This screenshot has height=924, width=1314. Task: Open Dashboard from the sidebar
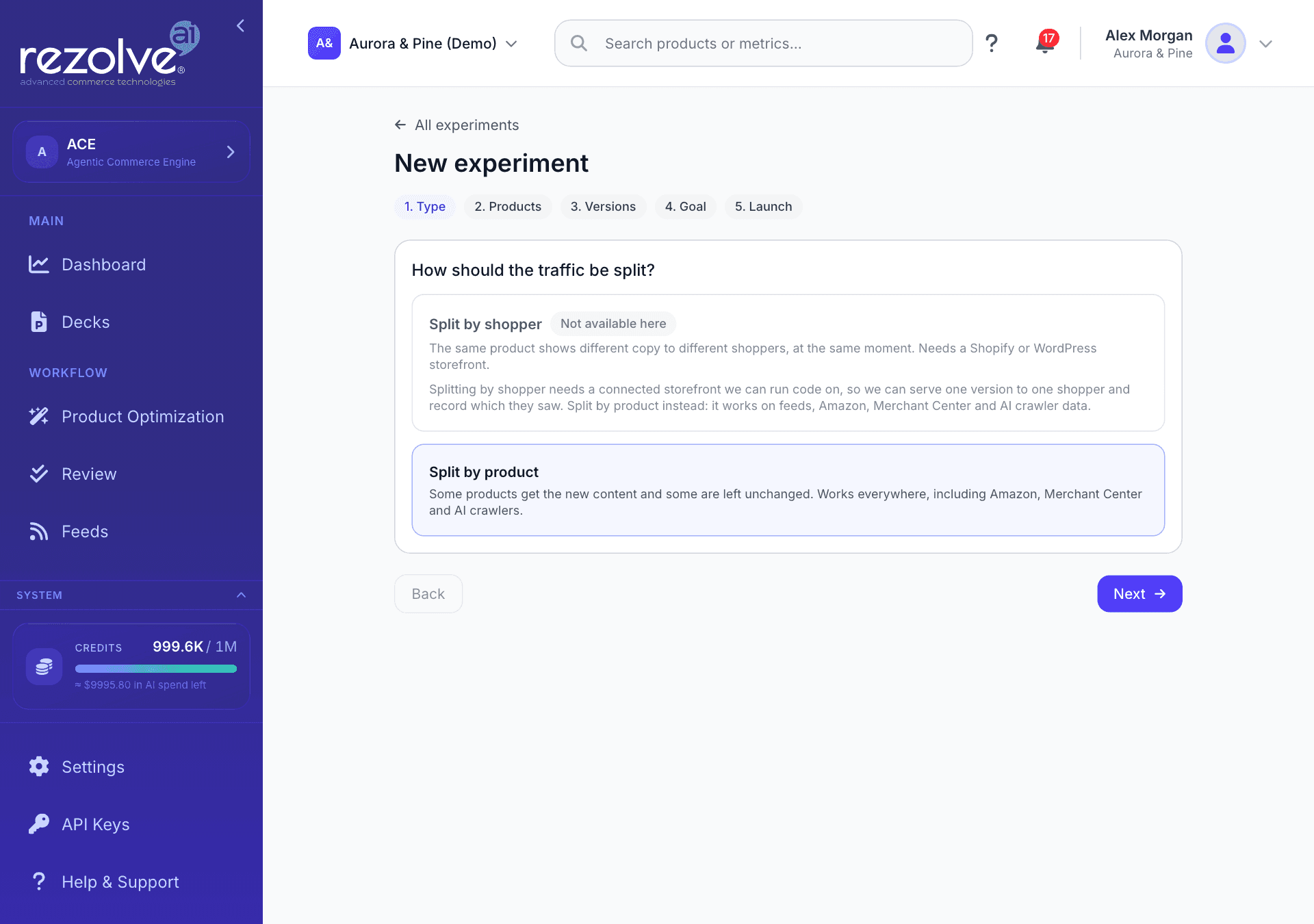tap(131, 265)
